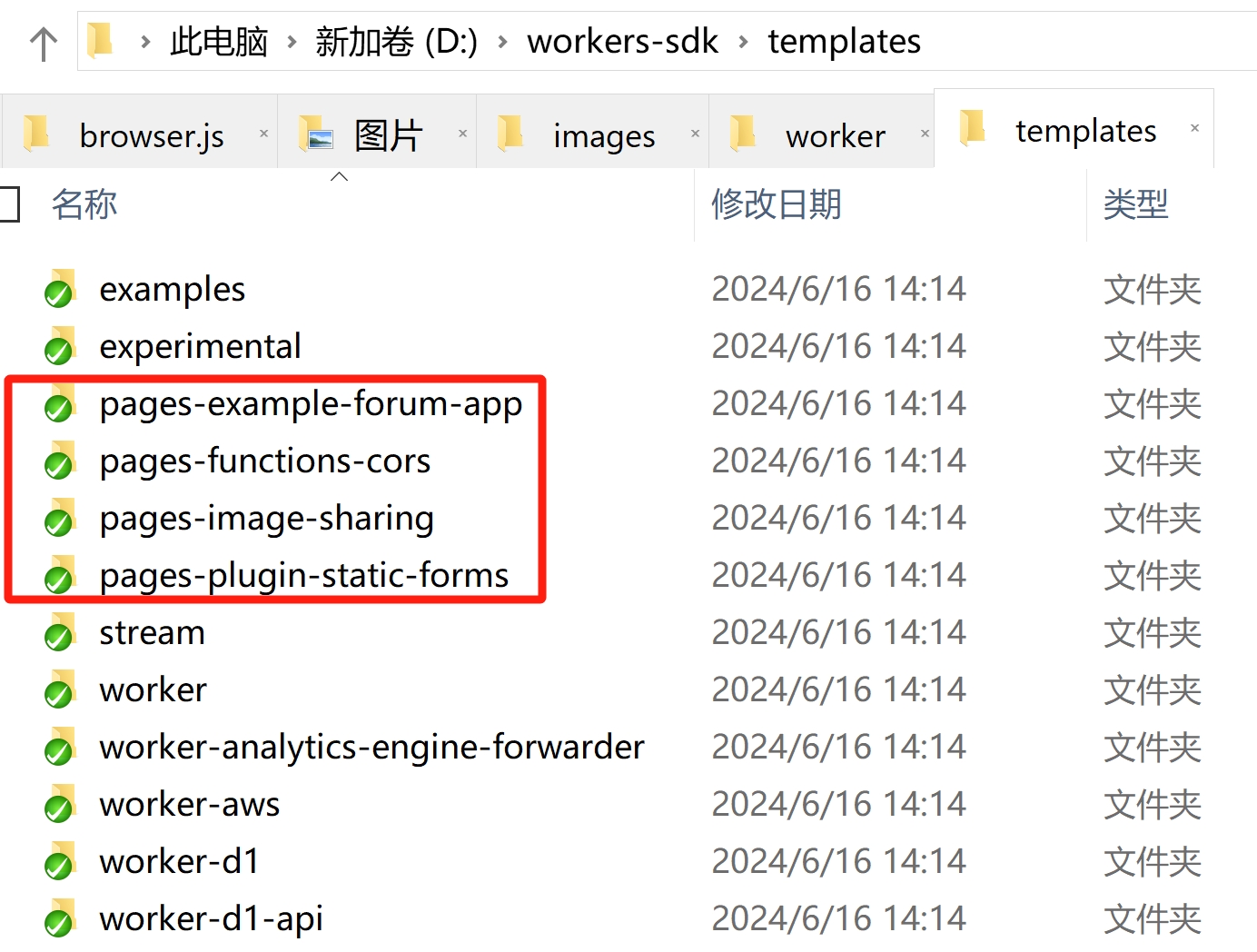This screenshot has height=952, width=1257.
Task: Click the chevron after 此电脑 in breadcrumb
Action: tap(291, 41)
